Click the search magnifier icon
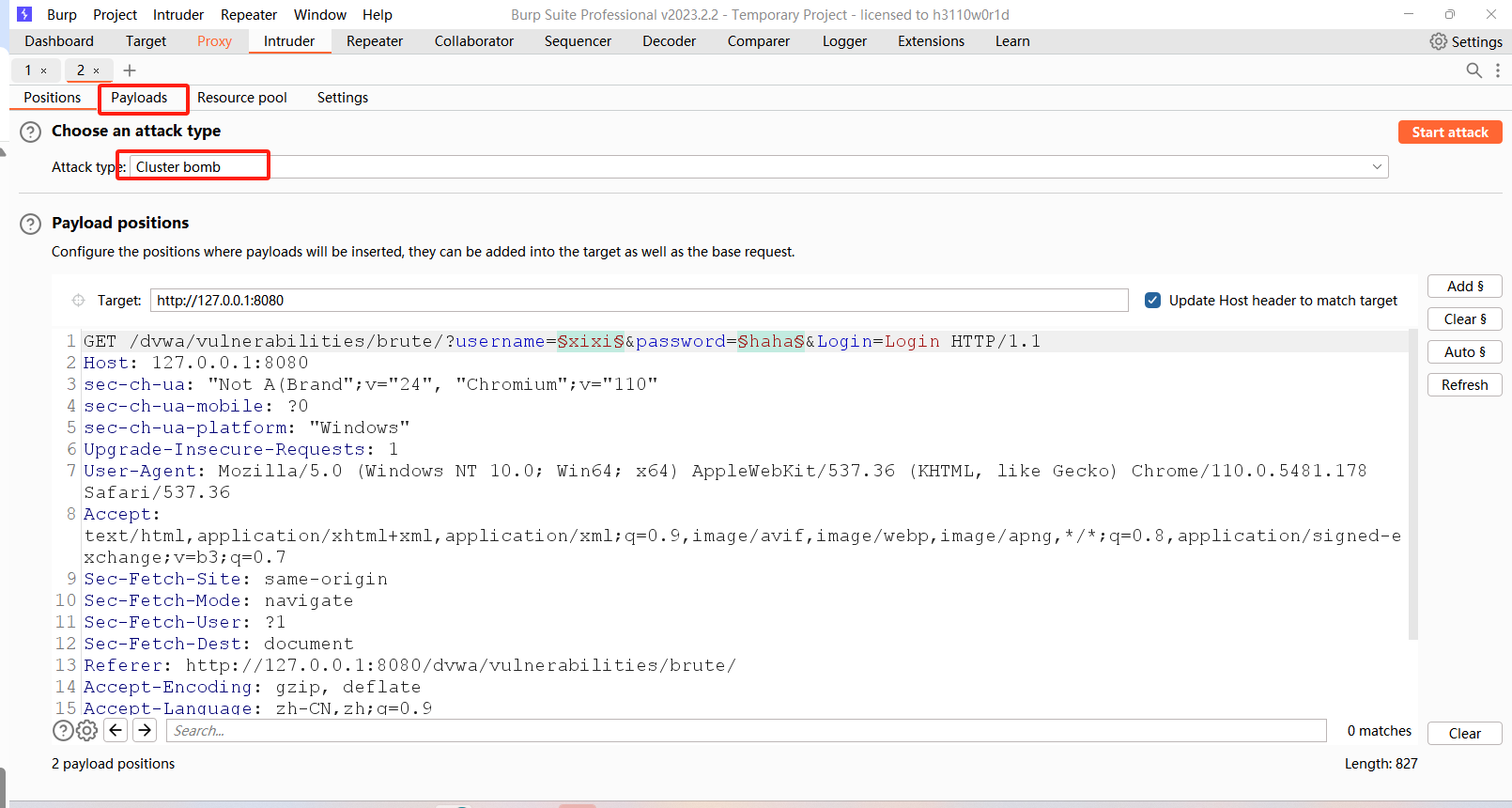Screen dimensions: 1512x808 [1473, 70]
